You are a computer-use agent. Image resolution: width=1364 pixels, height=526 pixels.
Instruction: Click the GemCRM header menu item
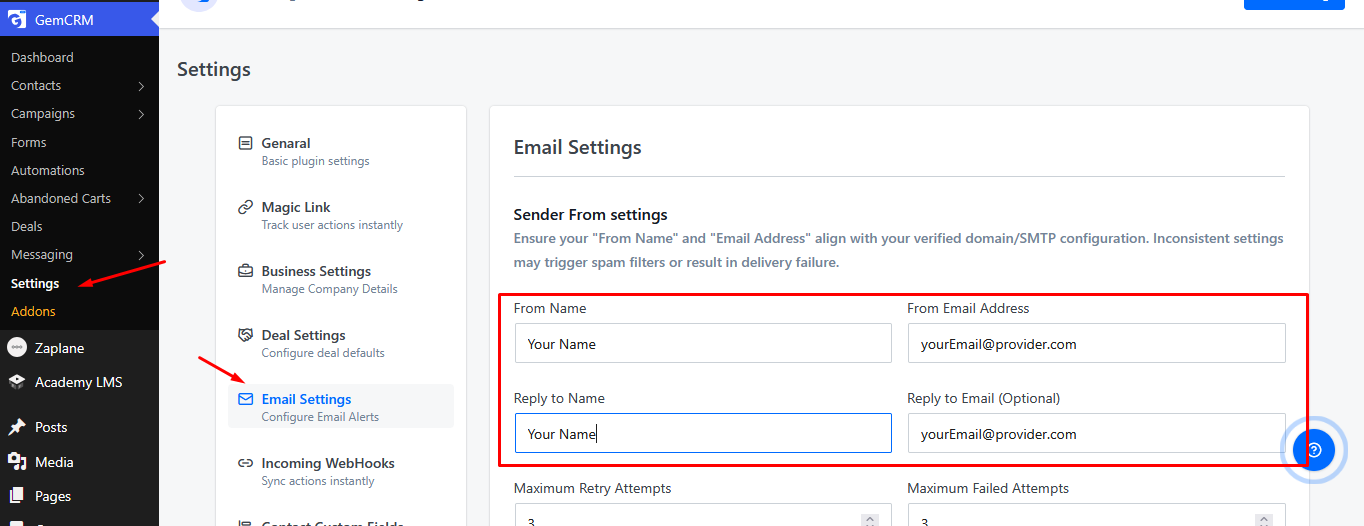point(79,18)
